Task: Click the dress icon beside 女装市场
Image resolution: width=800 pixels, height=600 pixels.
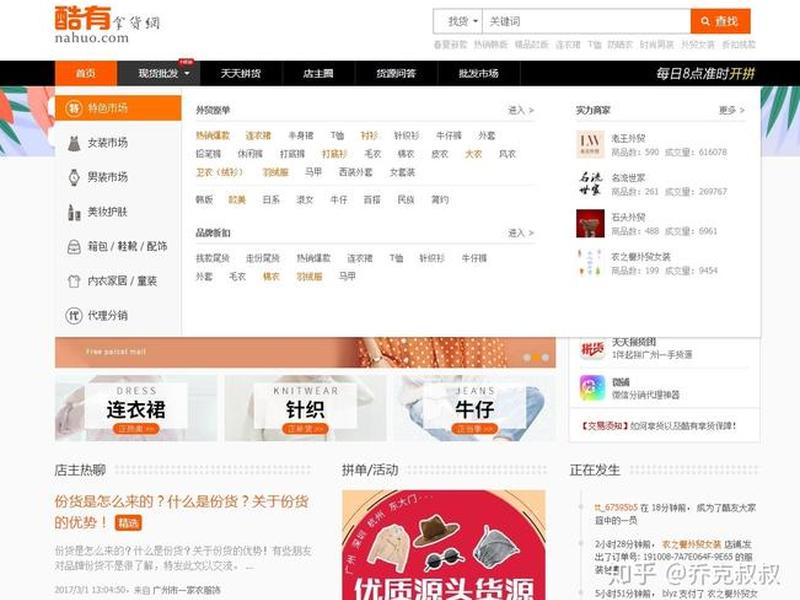Action: [x=74, y=143]
